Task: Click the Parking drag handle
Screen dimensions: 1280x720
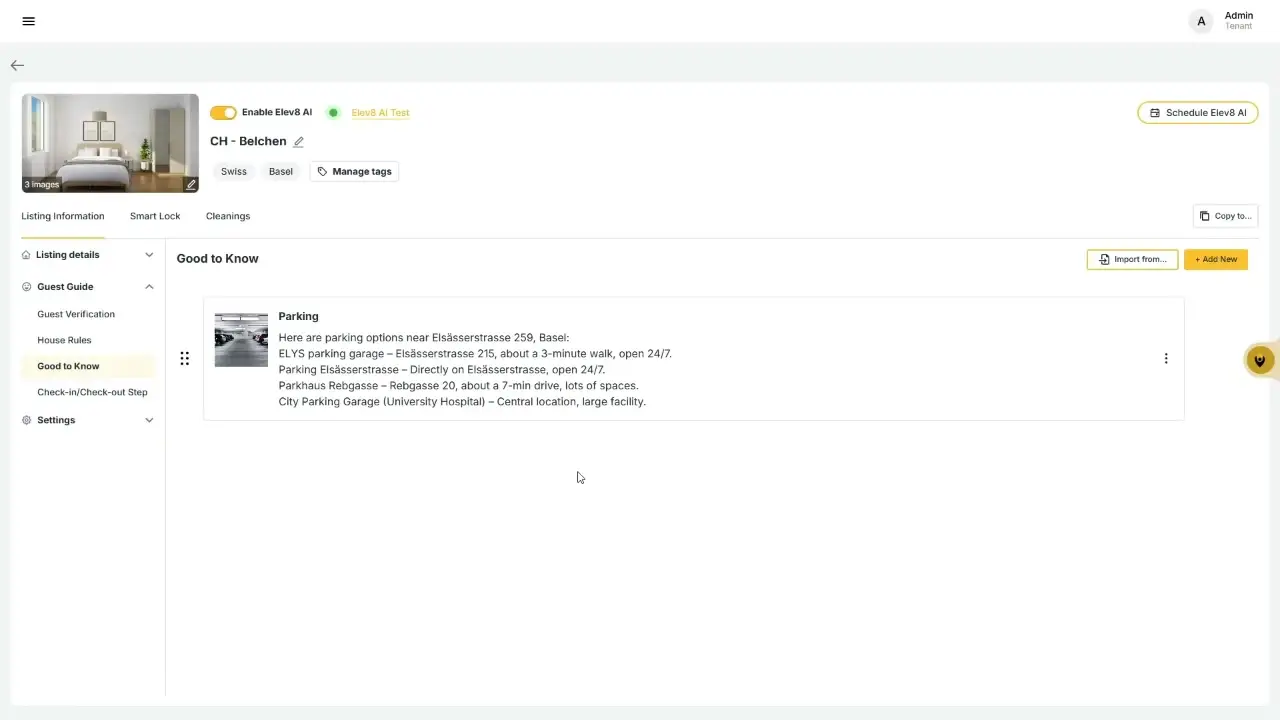Action: tap(184, 358)
